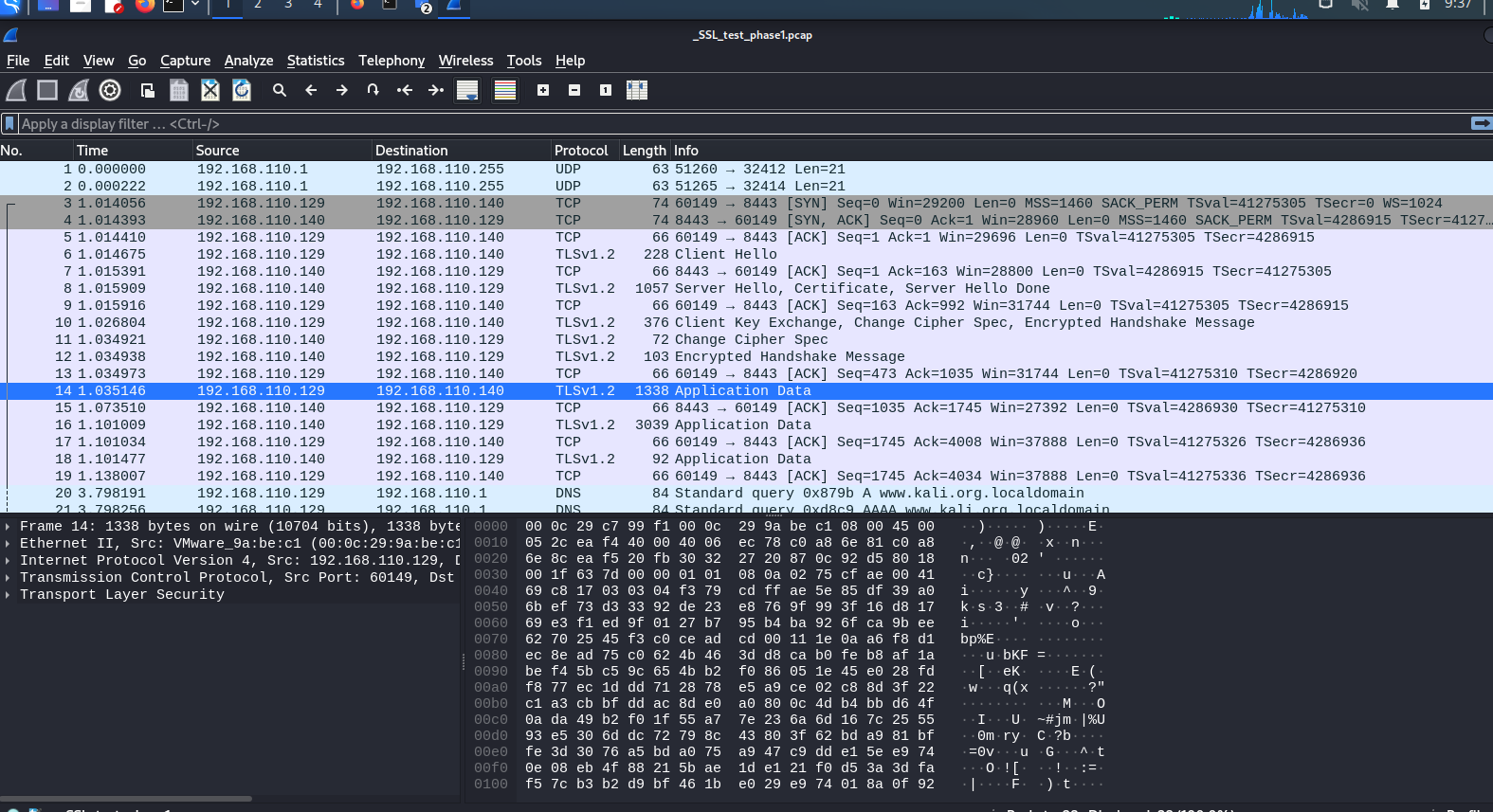
Task: Open a capture file from toolbar
Action: [148, 90]
